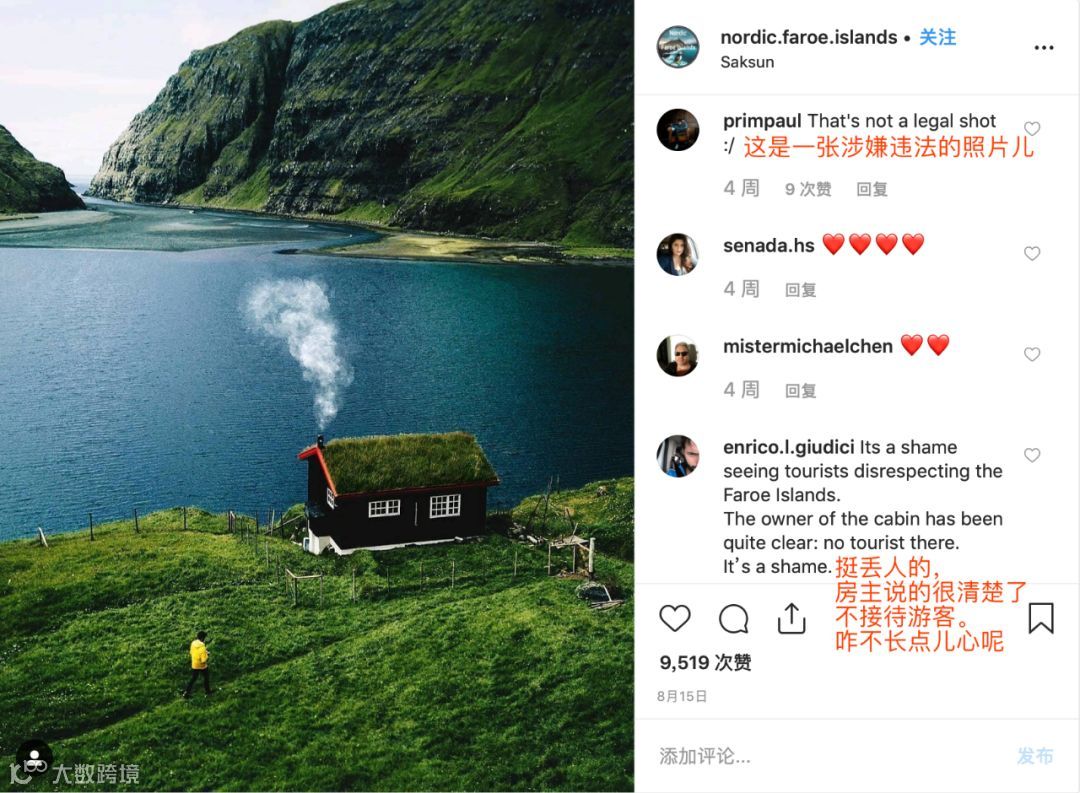Like the post with the heart icon
Screen dimensions: 1080x793
(x=674, y=618)
